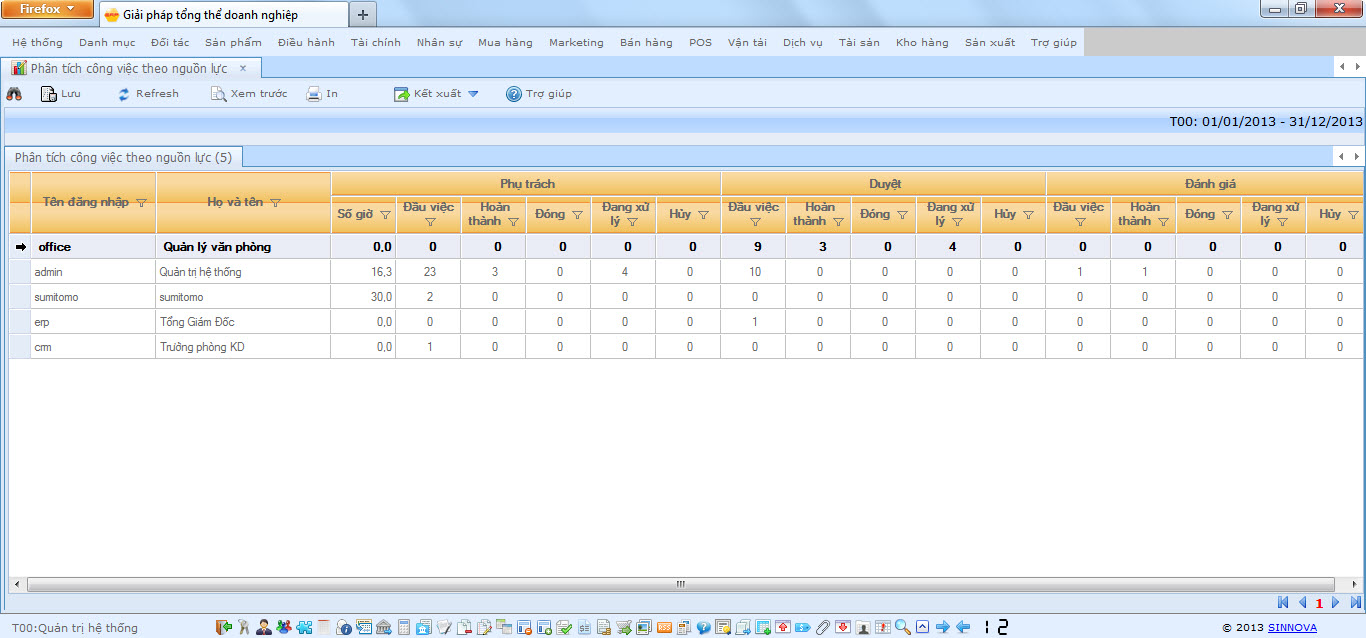
Task: Click the blue puzzle piece icon
Action: coord(304,627)
